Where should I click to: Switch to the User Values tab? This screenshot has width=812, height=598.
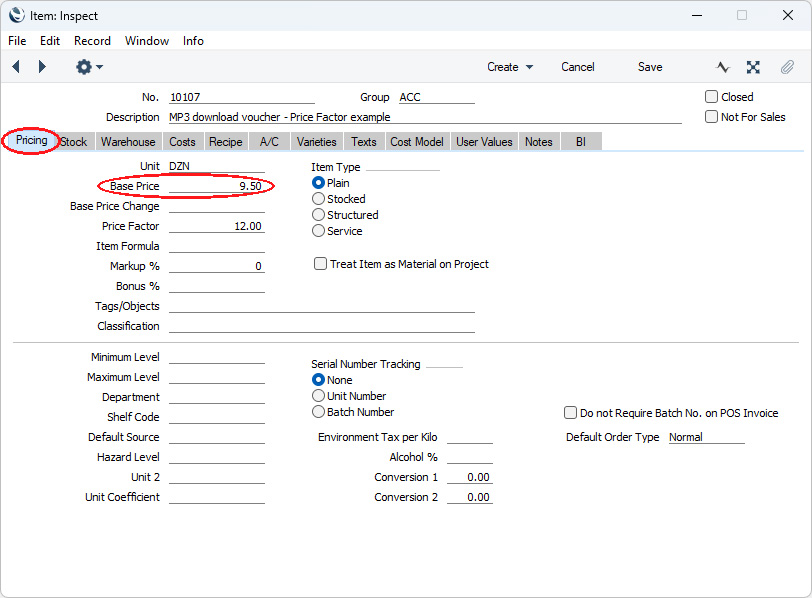tap(484, 142)
